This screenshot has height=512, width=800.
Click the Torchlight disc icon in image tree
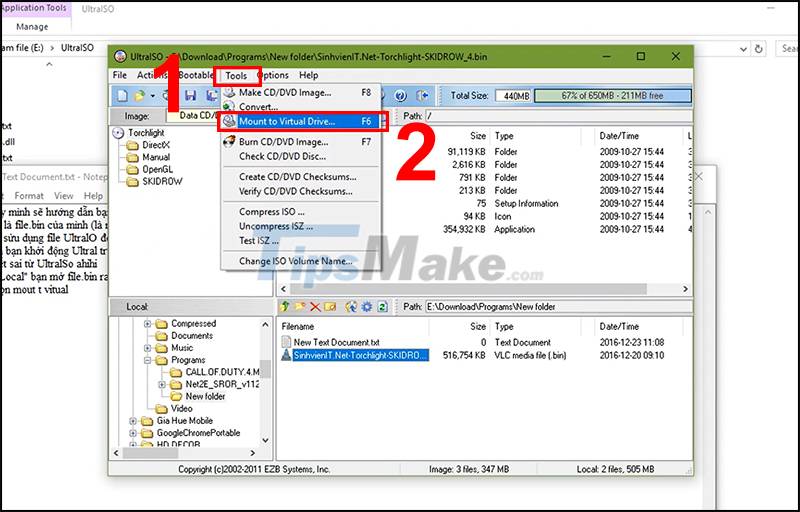click(x=118, y=133)
